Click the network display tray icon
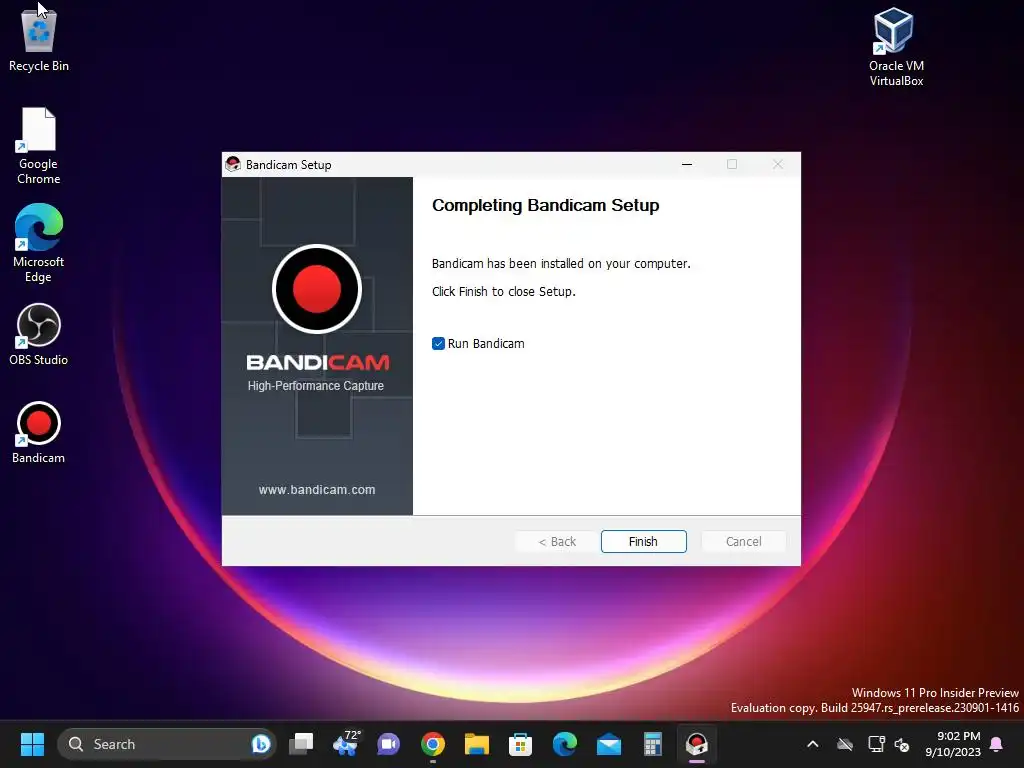Image resolution: width=1024 pixels, height=768 pixels. [876, 744]
